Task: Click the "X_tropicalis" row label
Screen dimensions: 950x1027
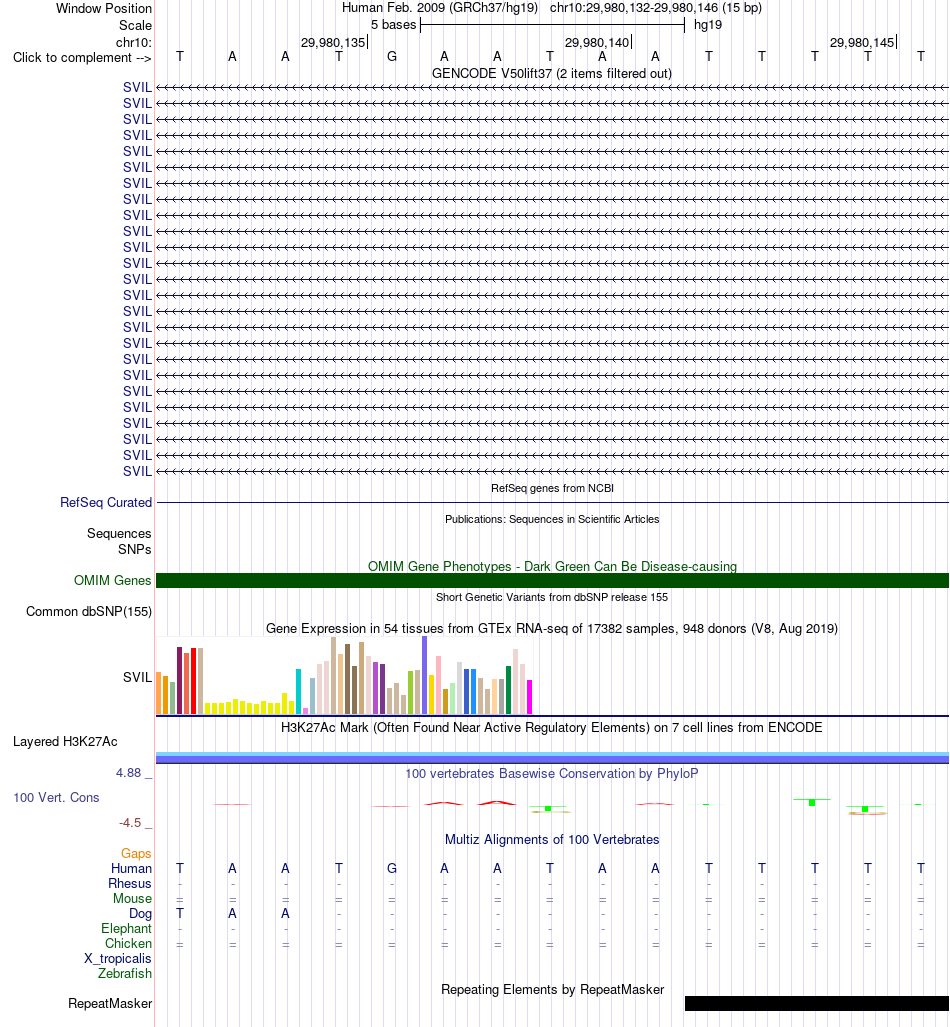Action: 118,959
